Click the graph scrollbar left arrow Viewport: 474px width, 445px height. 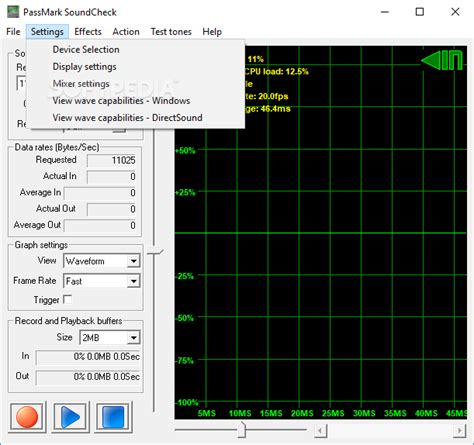(x=320, y=430)
